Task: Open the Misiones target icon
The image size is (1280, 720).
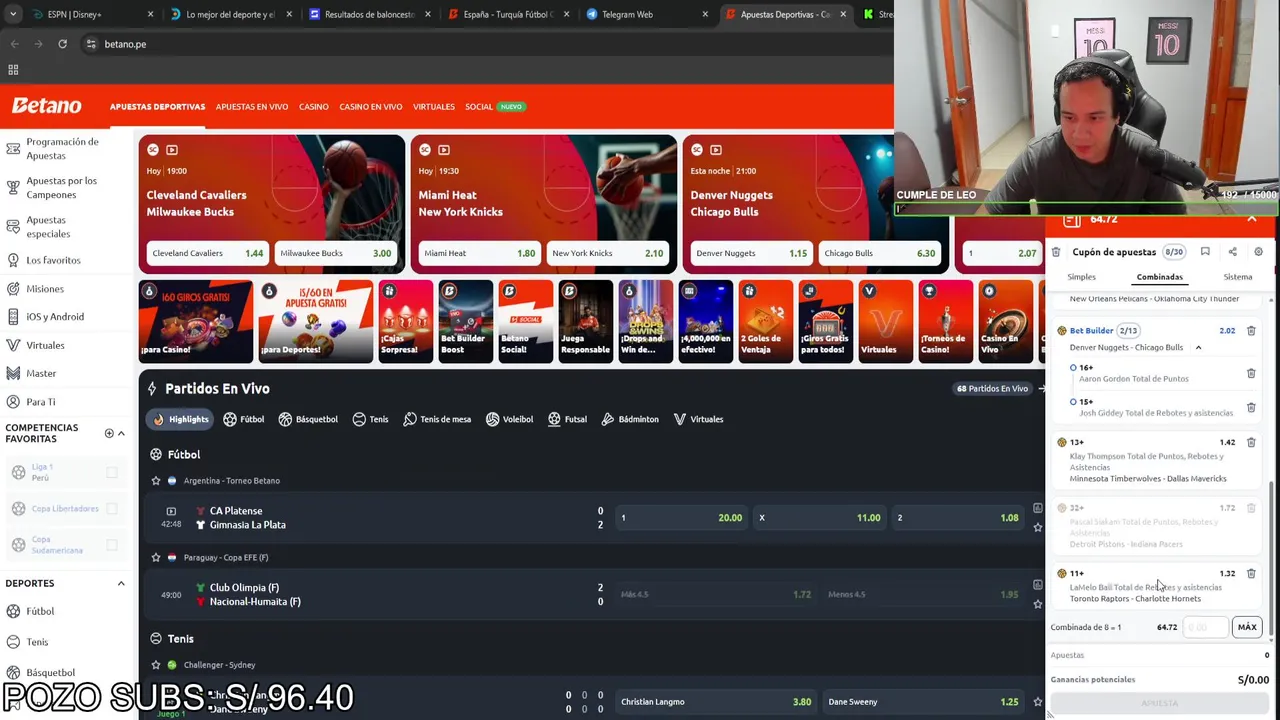Action: tap(13, 289)
